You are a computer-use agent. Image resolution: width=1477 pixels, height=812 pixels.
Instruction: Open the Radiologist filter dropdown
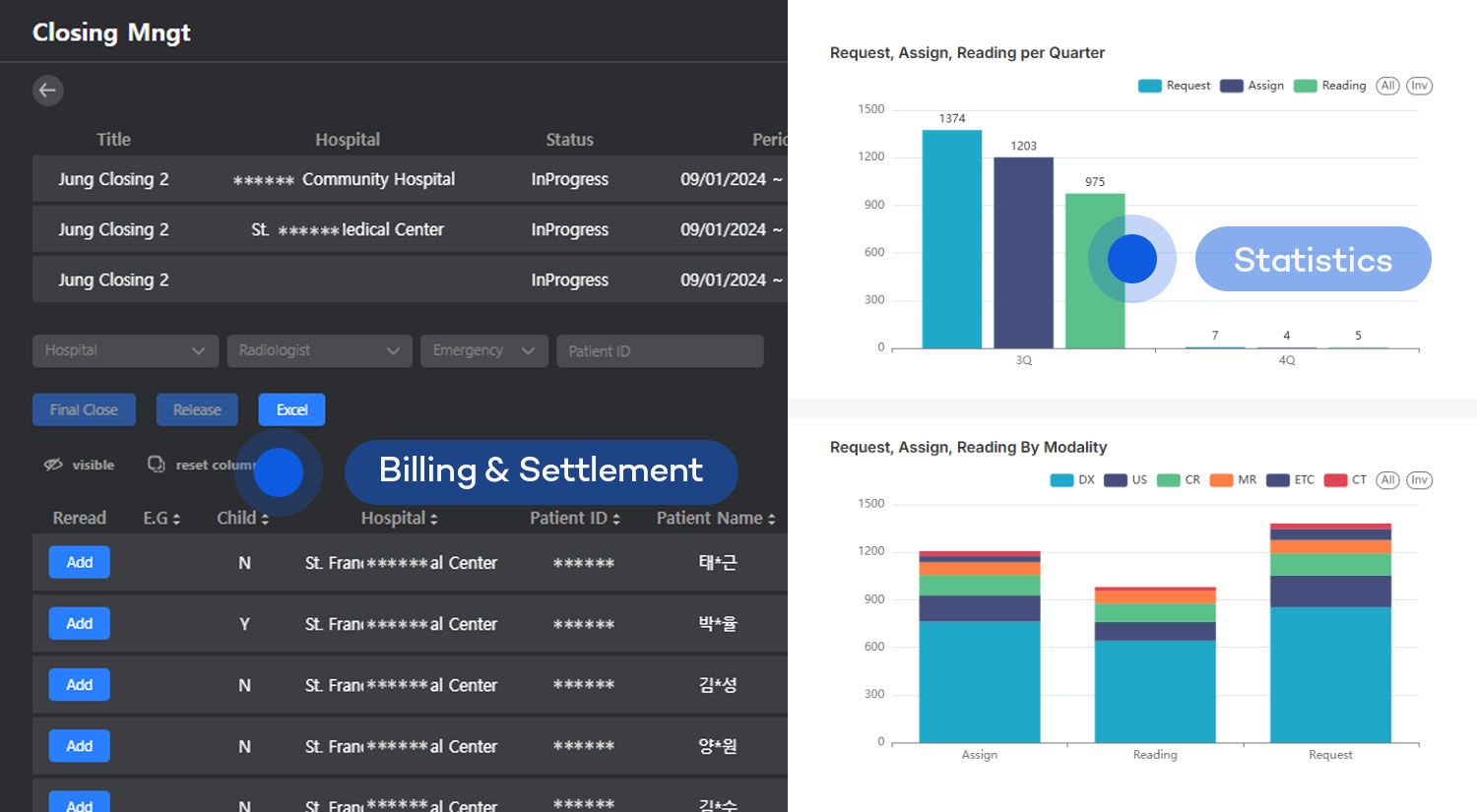319,350
